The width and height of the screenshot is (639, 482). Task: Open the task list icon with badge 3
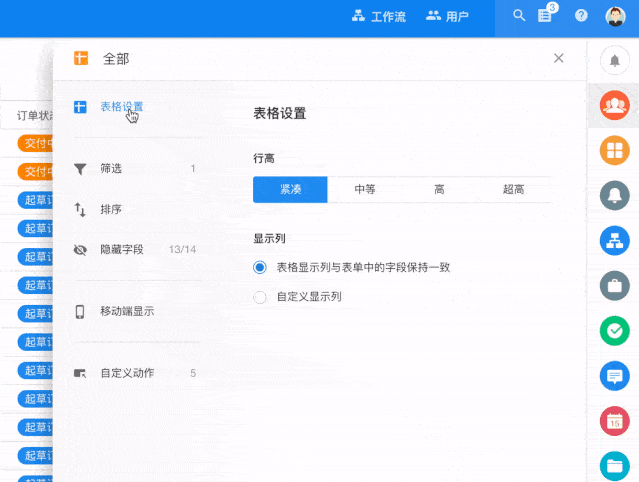(x=545, y=15)
